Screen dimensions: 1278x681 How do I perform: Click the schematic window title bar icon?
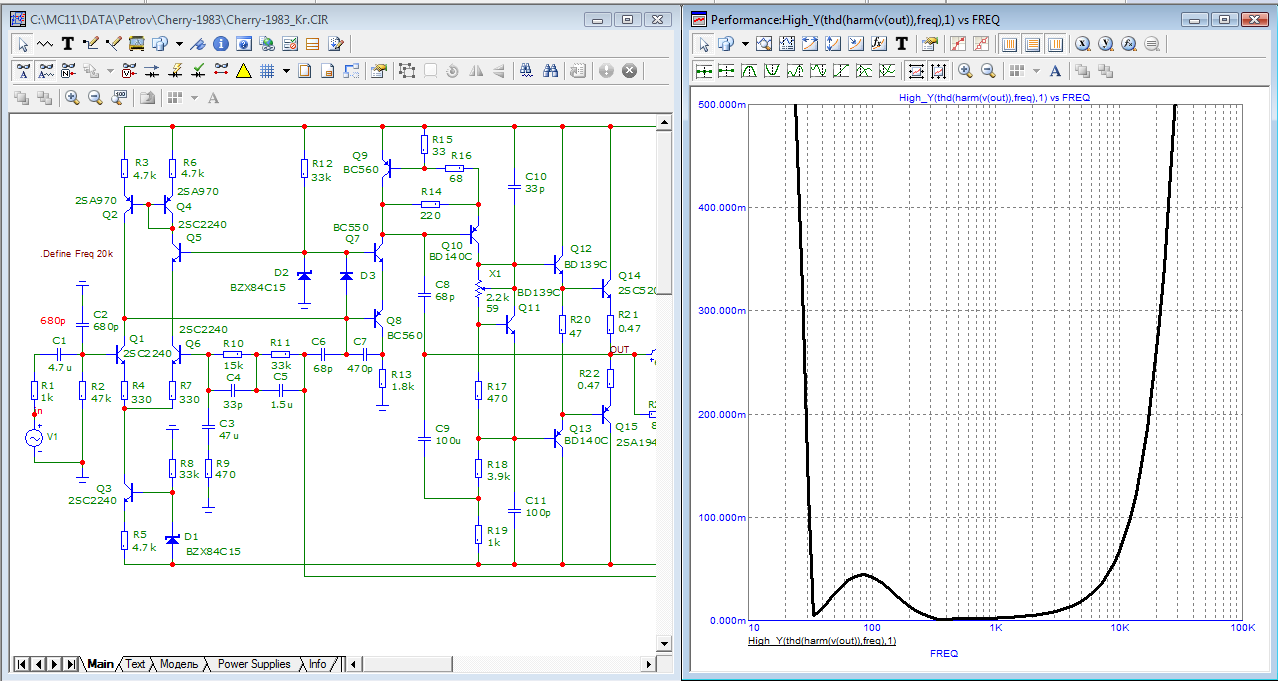click(18, 19)
